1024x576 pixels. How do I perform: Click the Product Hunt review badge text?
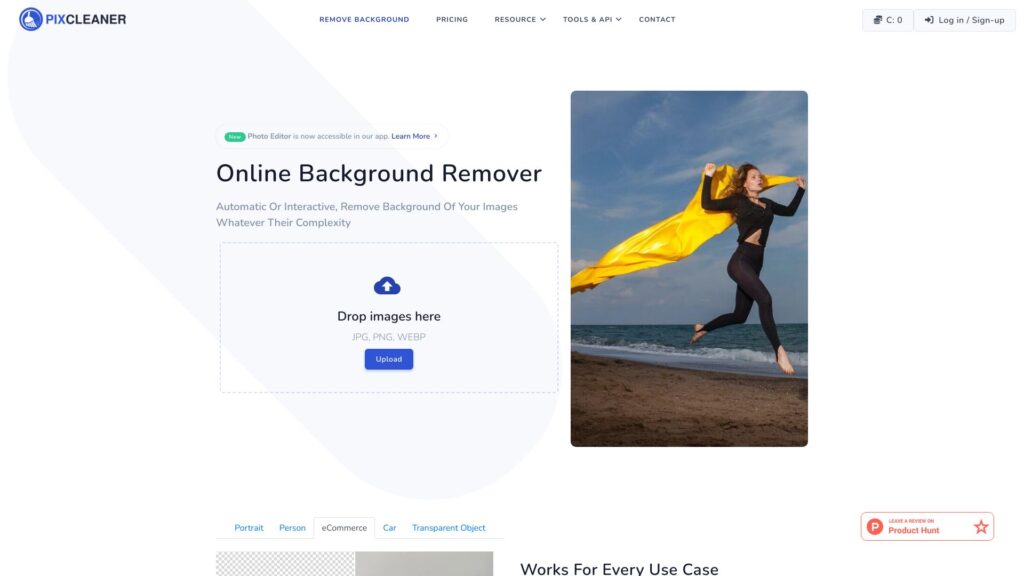(914, 526)
